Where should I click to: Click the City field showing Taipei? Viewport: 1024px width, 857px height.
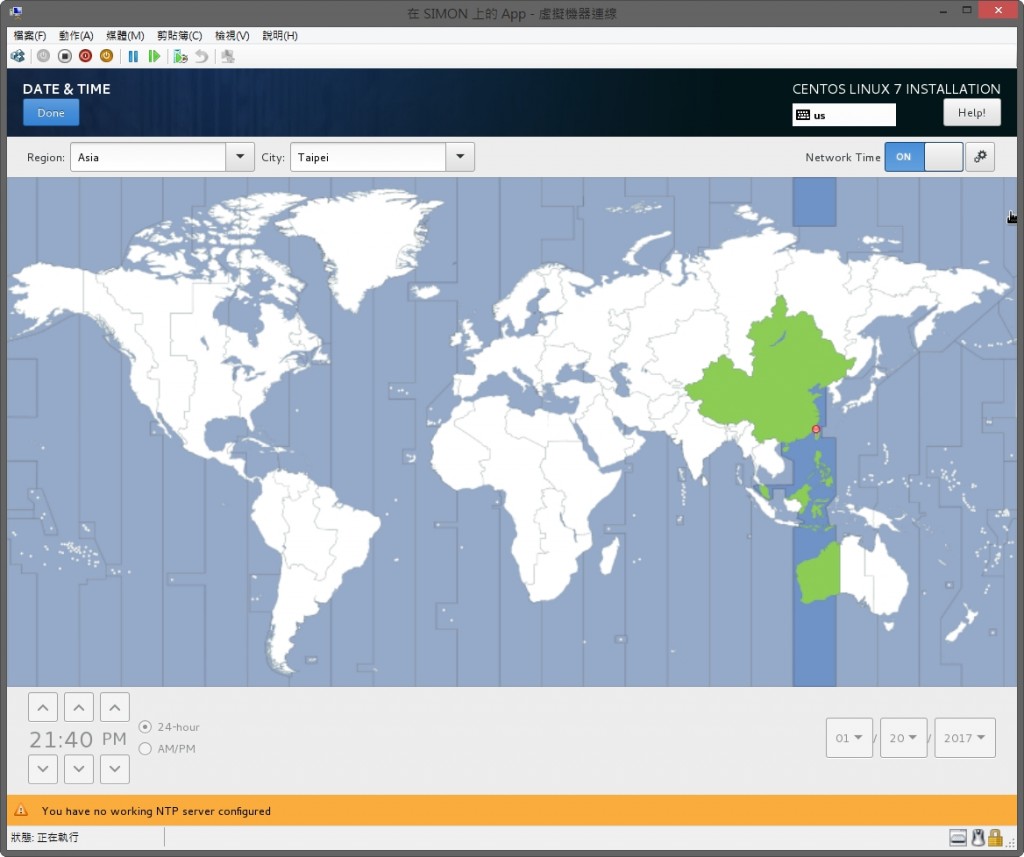[368, 157]
